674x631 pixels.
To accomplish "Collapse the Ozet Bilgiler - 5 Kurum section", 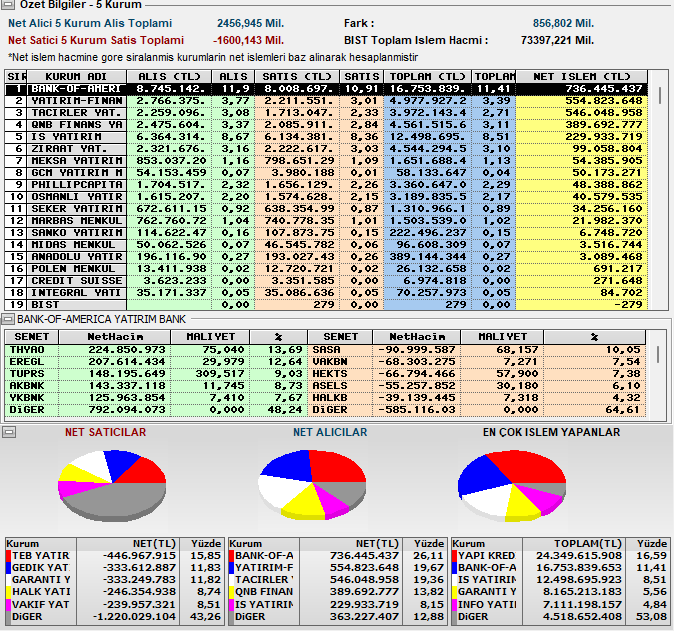I will tap(7, 4).
